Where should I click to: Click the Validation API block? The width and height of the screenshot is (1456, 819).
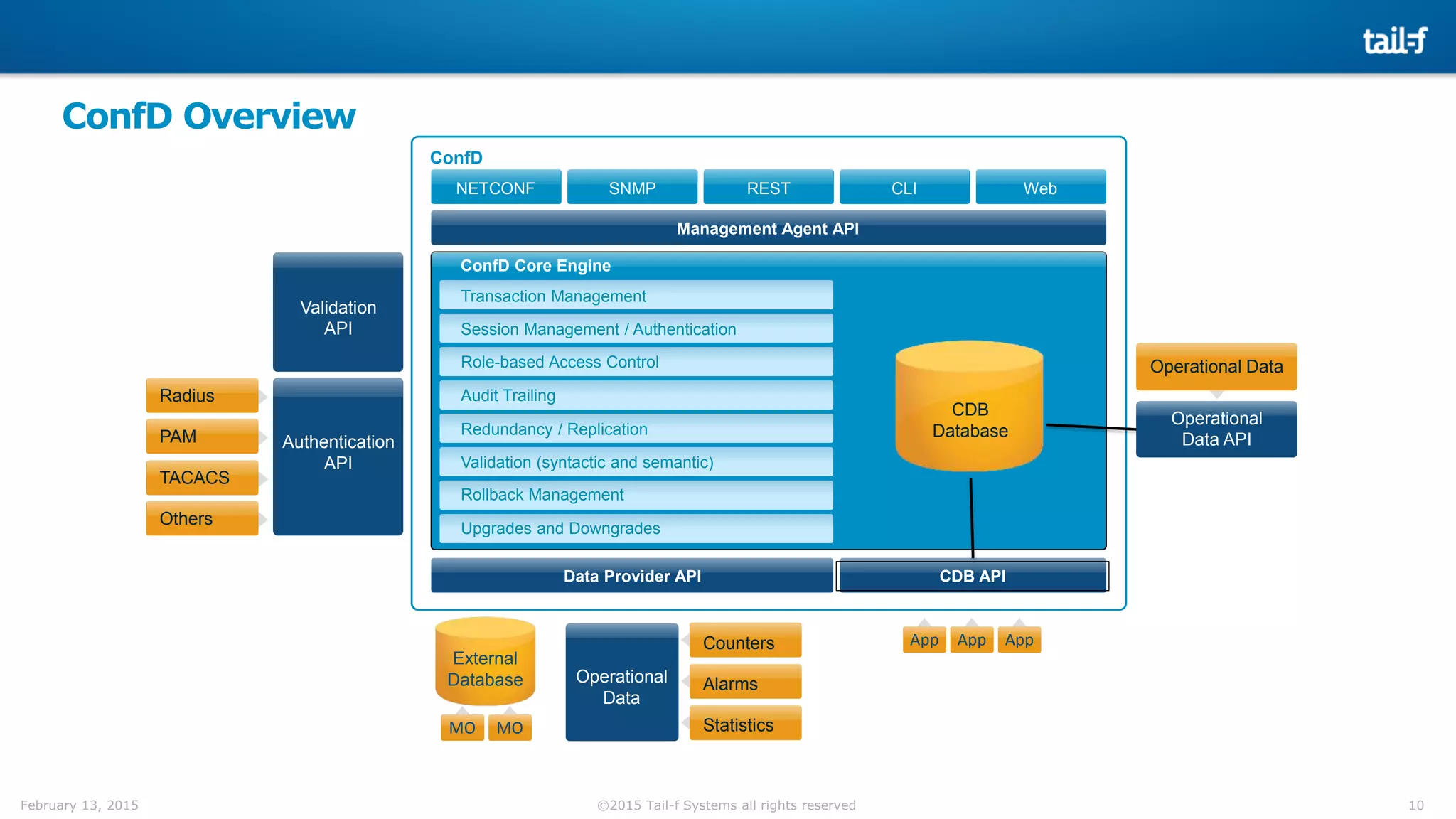338,313
